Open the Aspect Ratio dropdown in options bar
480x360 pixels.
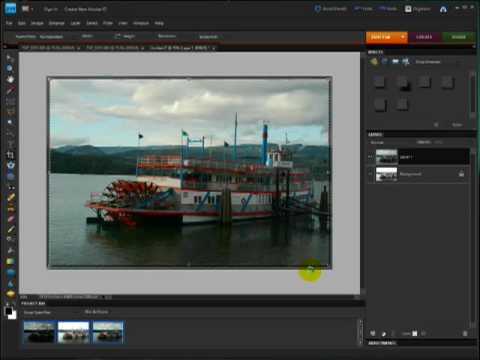[x=51, y=37]
